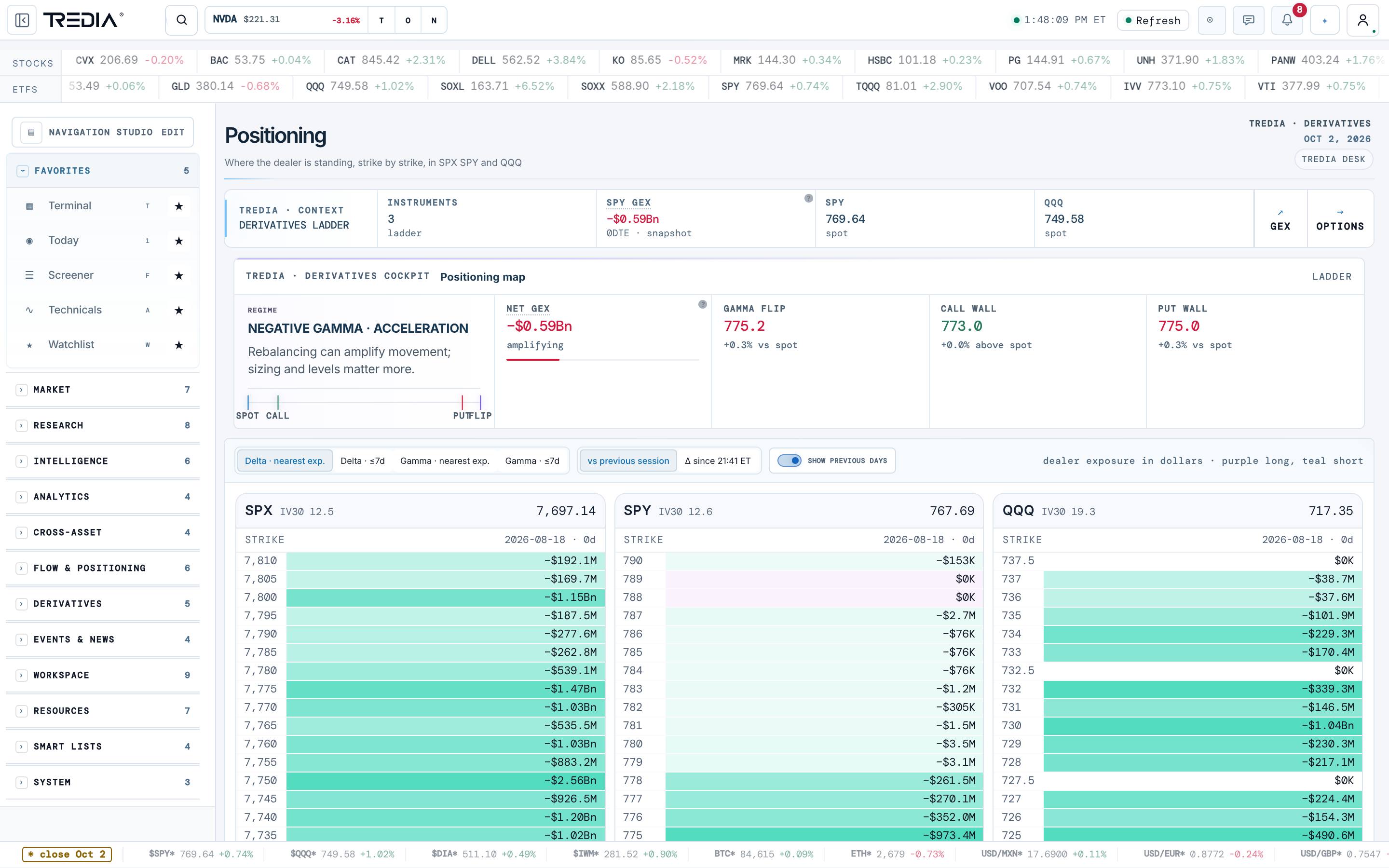Expand the Market section

(x=21, y=390)
